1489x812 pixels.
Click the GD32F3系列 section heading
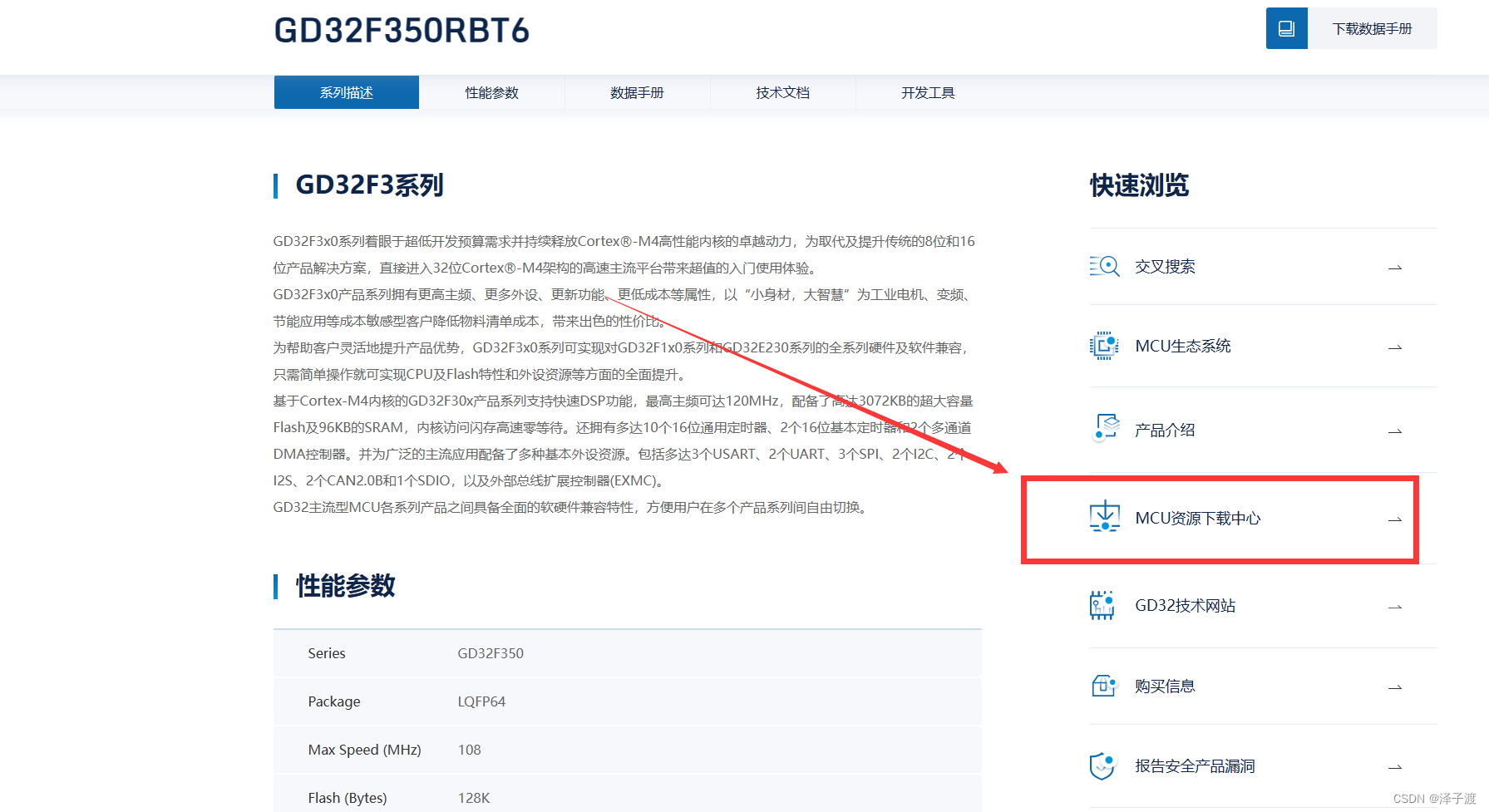[369, 185]
